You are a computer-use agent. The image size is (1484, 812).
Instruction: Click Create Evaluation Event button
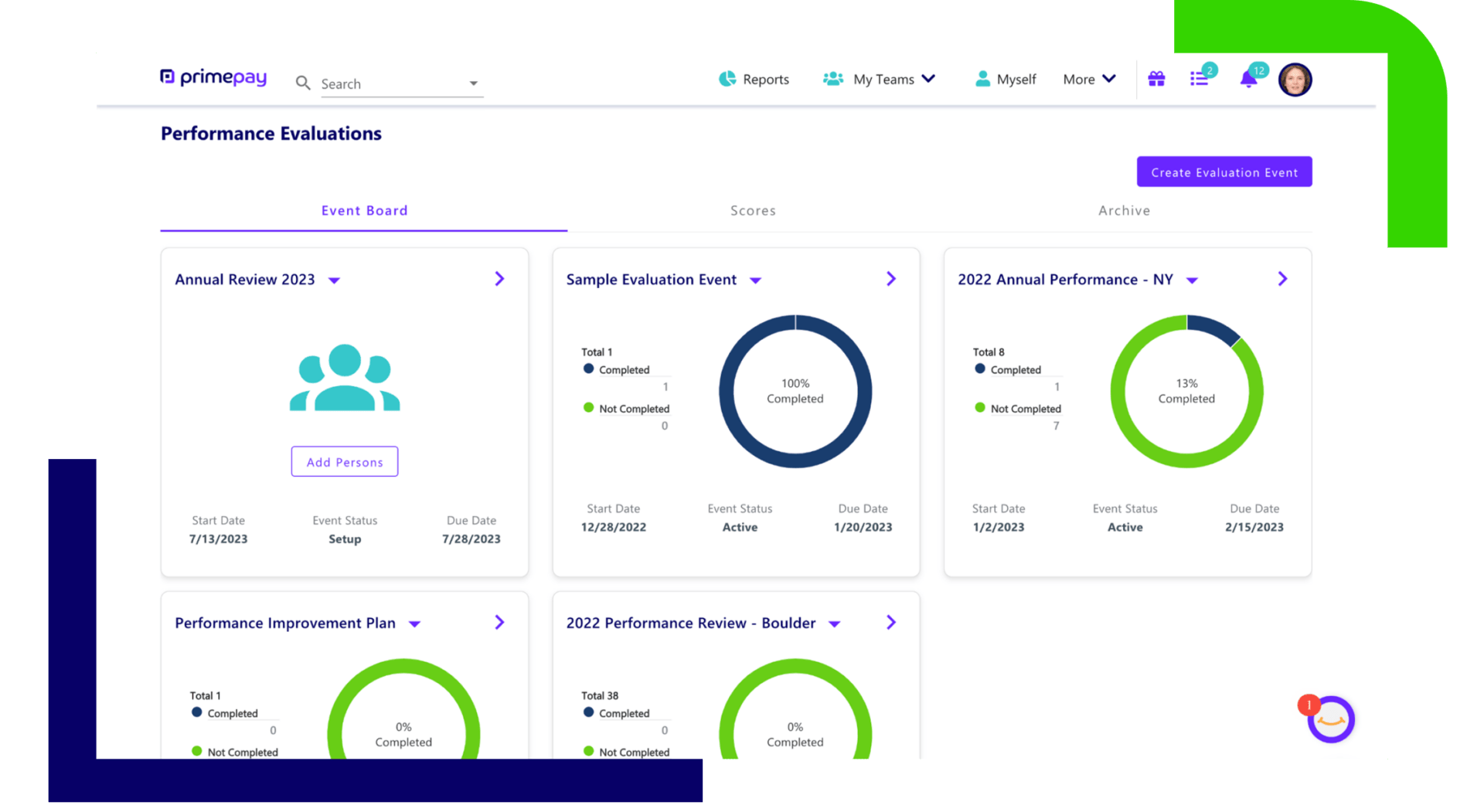tap(1224, 172)
